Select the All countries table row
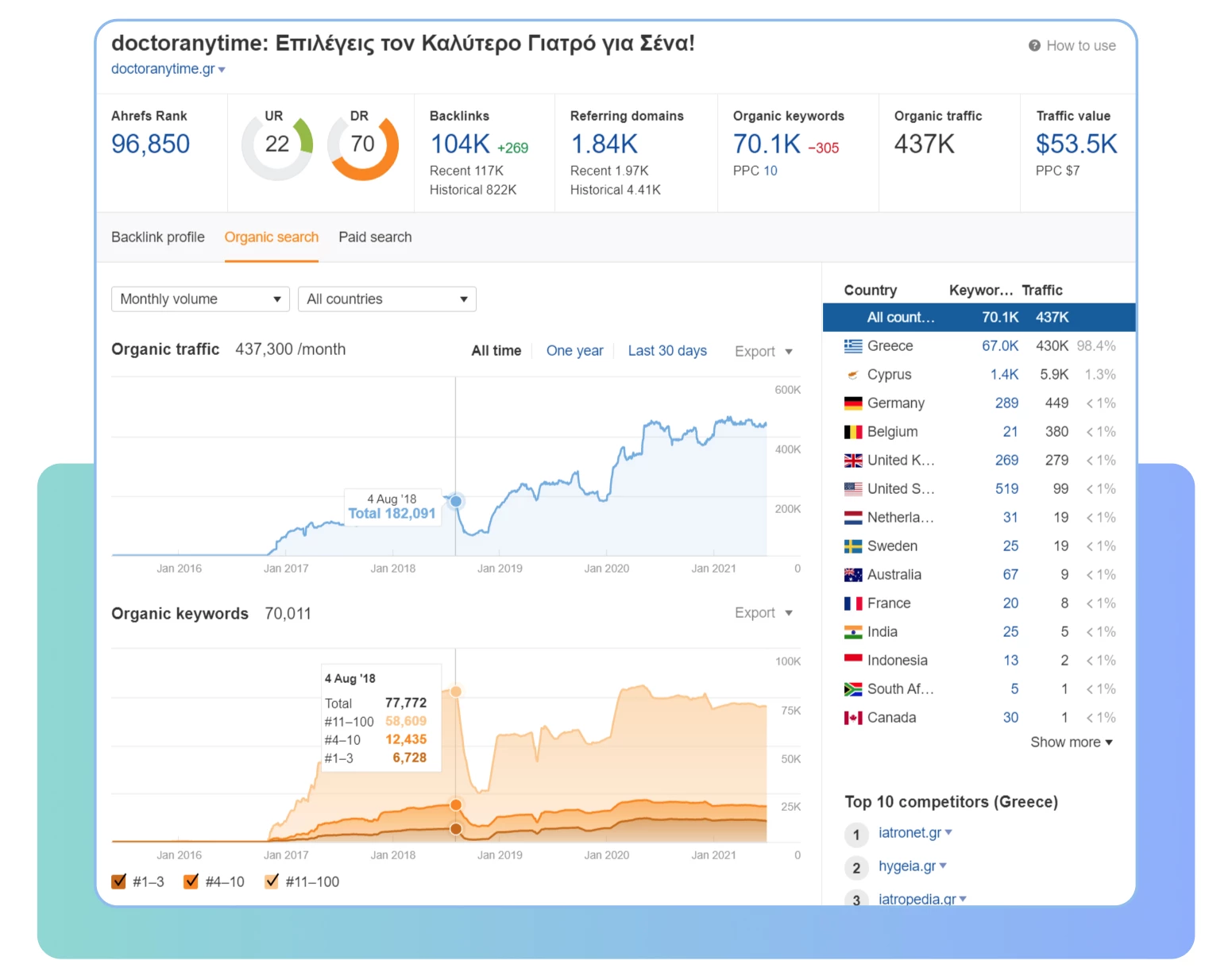The width and height of the screenshot is (1232, 972). click(x=979, y=318)
